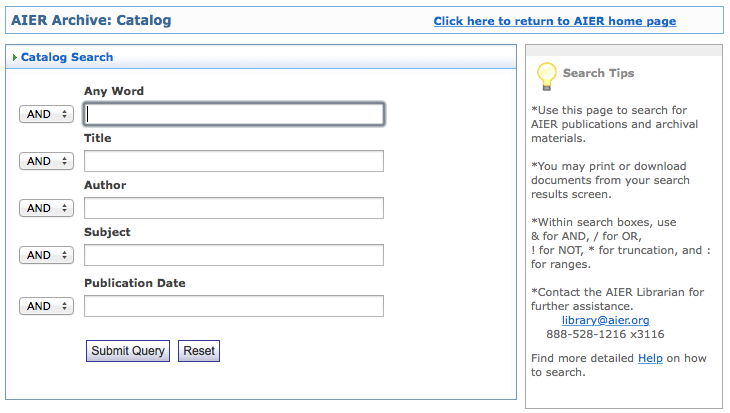Open the AND dropdown beside Publication Date

tap(46, 306)
